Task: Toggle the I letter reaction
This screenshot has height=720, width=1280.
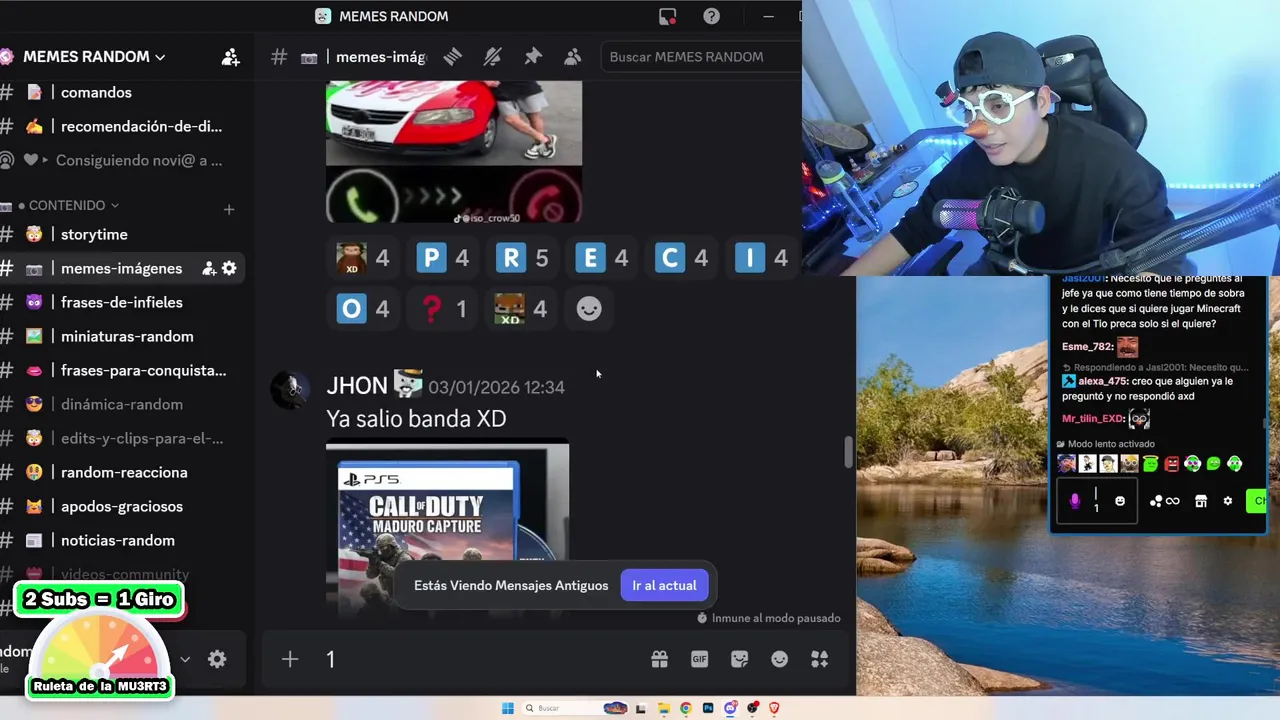Action: click(x=761, y=258)
